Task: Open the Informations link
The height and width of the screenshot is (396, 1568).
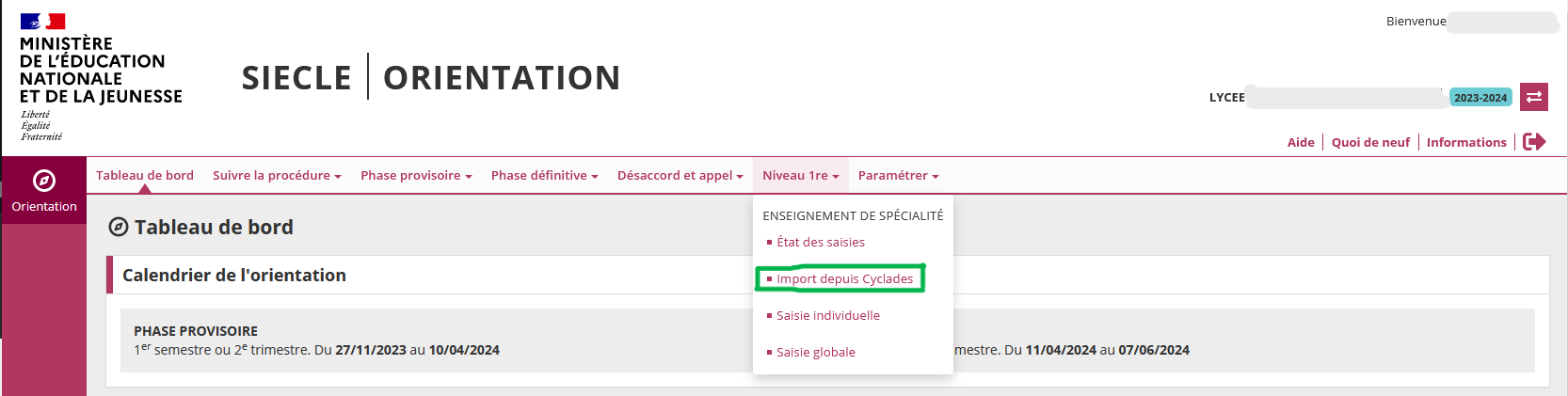Action: (x=1466, y=143)
